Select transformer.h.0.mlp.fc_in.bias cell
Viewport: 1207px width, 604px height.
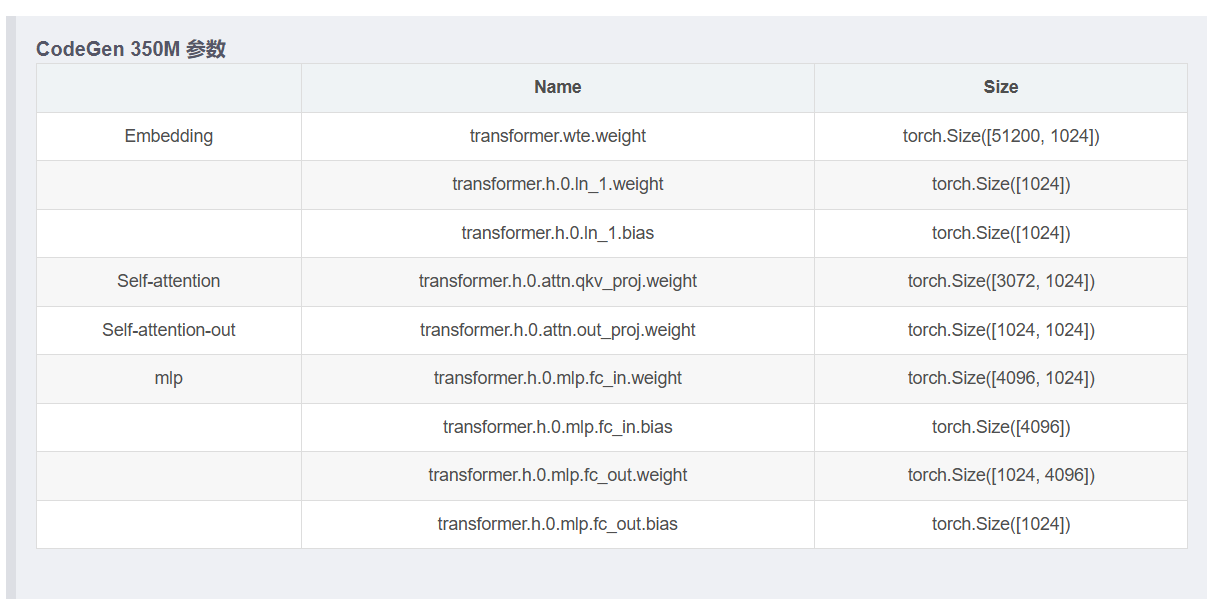(558, 427)
